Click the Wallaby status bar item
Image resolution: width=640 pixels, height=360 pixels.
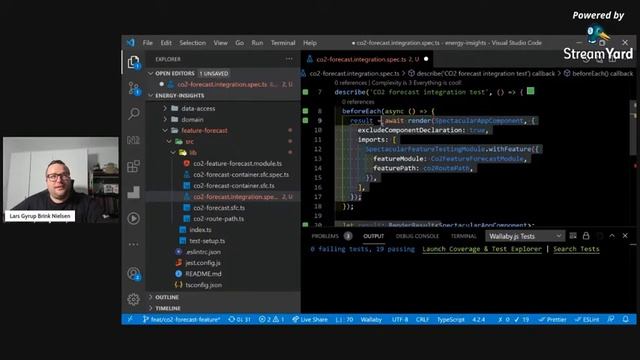point(371,319)
